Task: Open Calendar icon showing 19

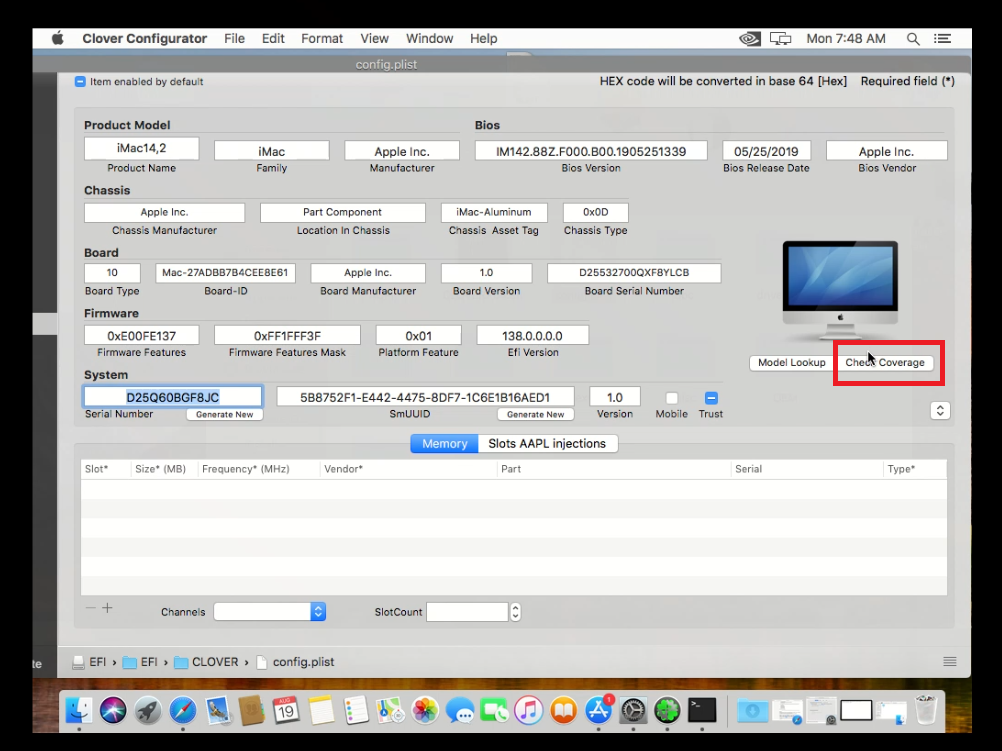Action: pos(286,710)
